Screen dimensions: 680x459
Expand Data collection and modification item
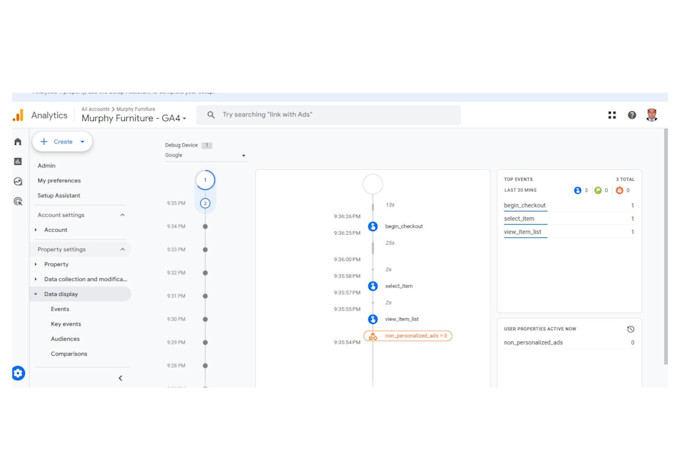coord(36,279)
